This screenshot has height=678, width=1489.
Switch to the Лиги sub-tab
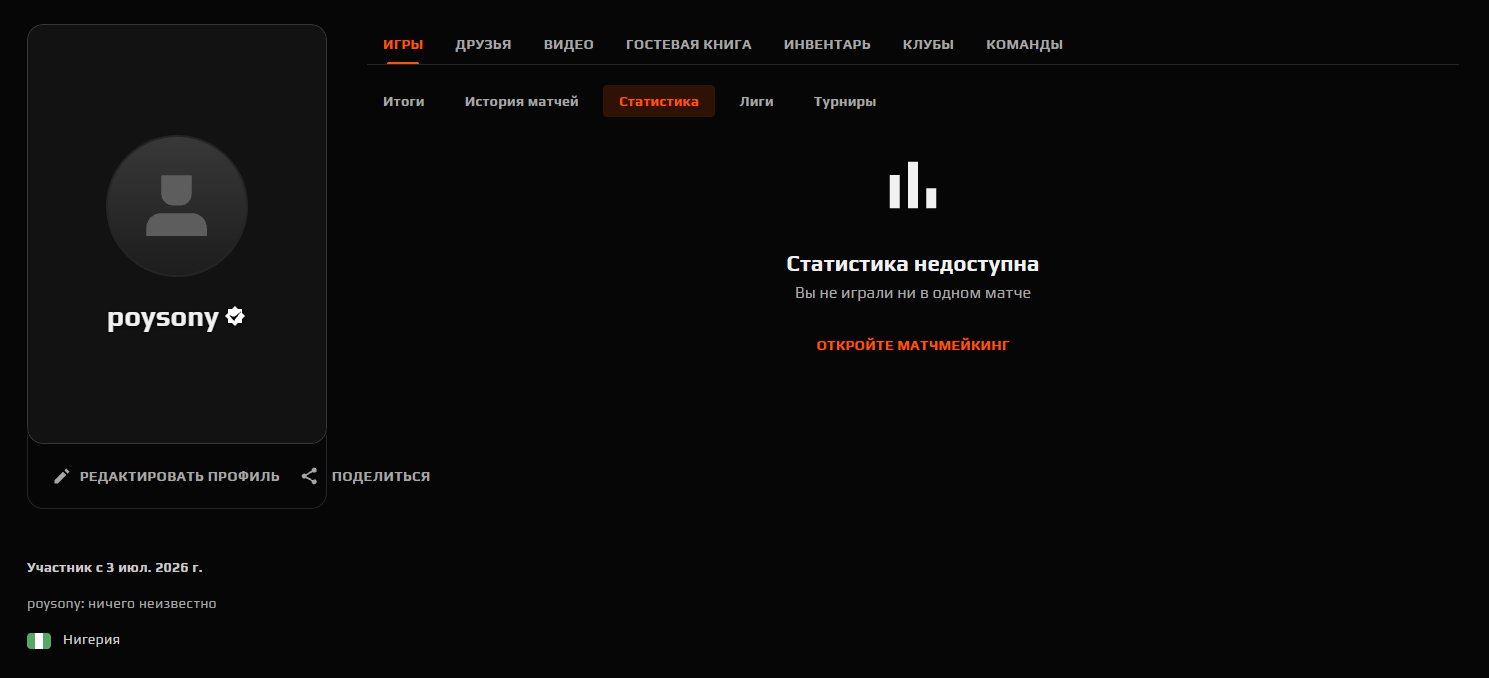(x=757, y=101)
